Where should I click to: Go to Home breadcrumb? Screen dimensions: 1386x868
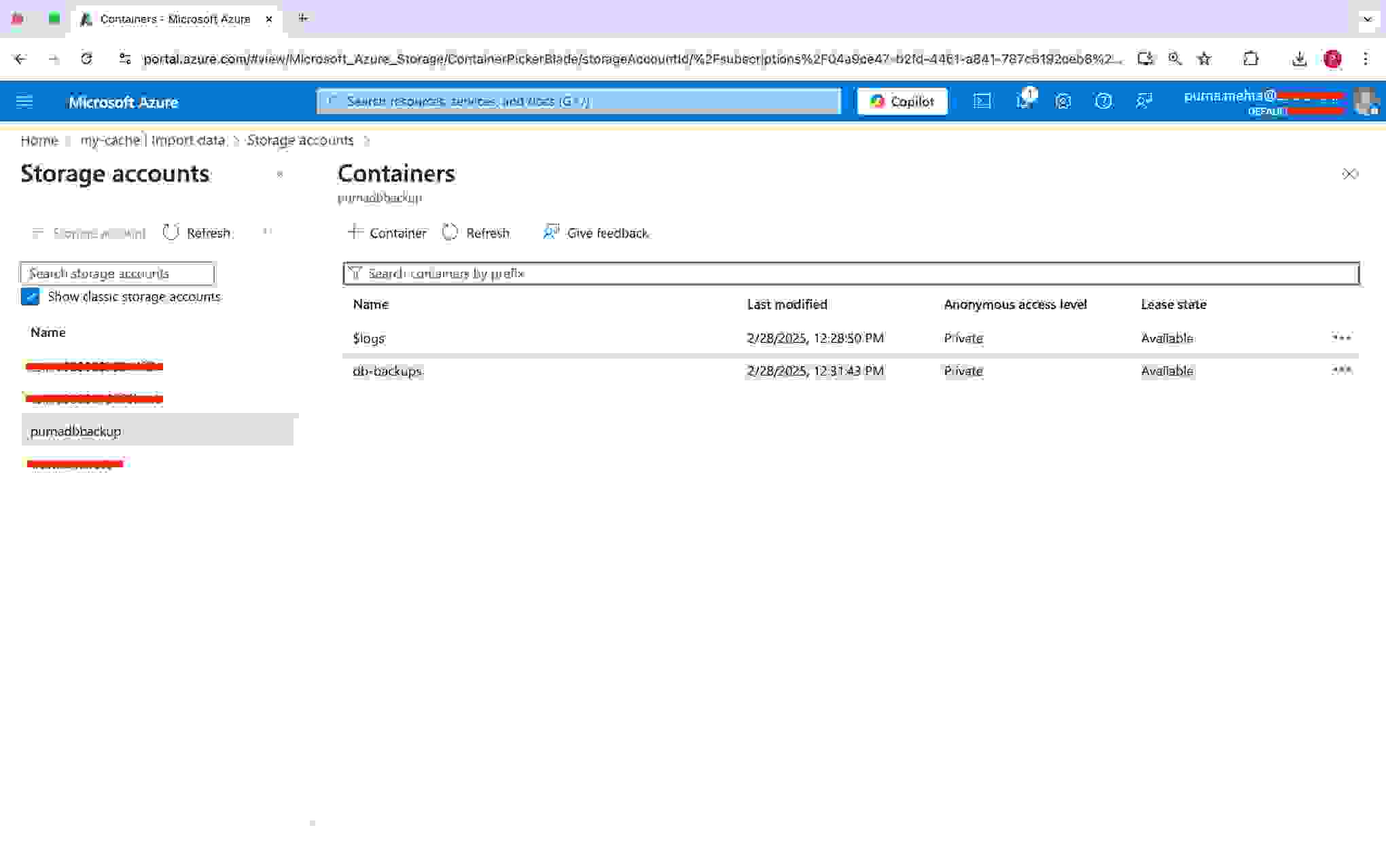(39, 141)
